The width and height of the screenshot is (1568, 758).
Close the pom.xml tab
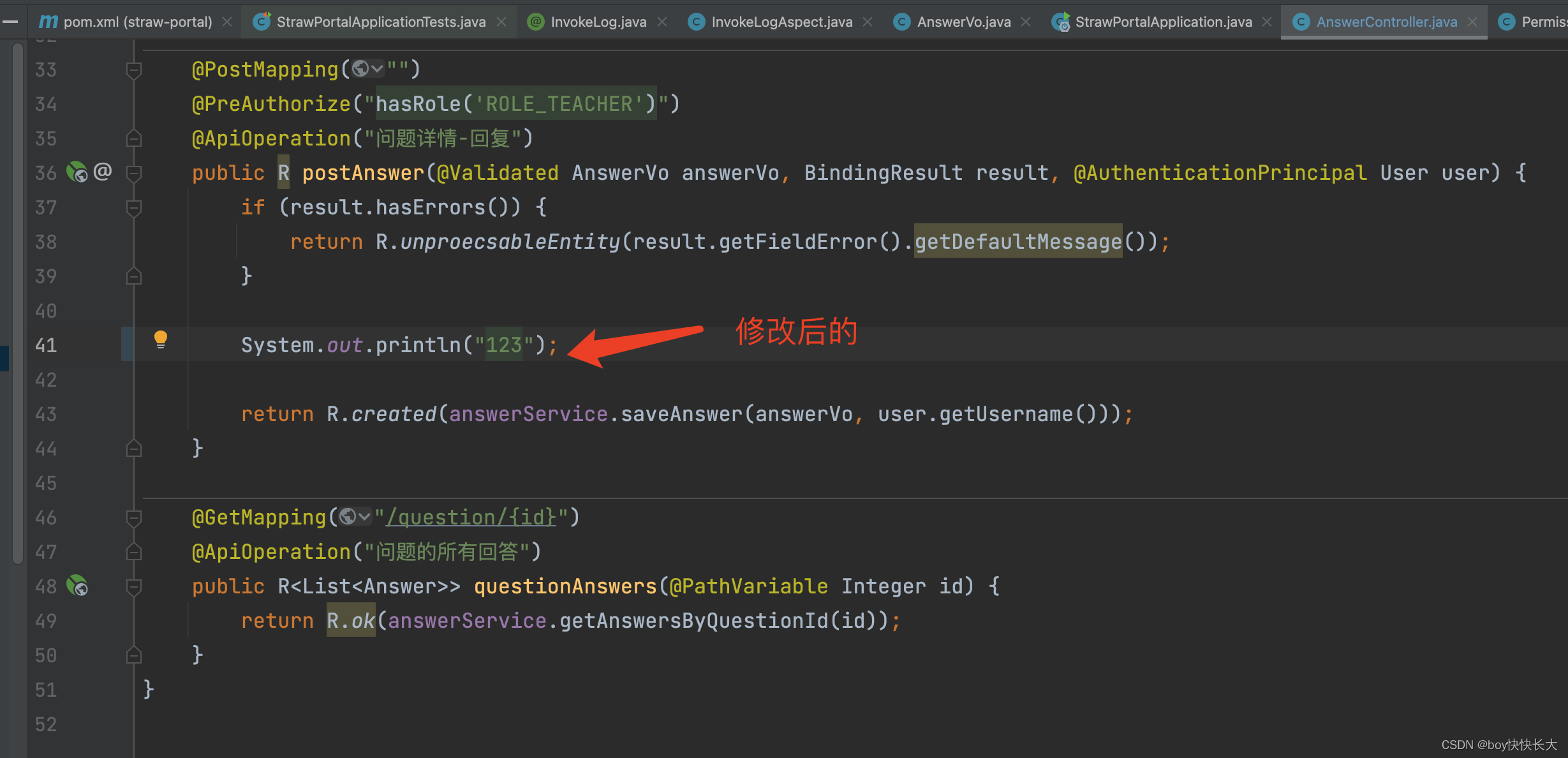pos(227,22)
